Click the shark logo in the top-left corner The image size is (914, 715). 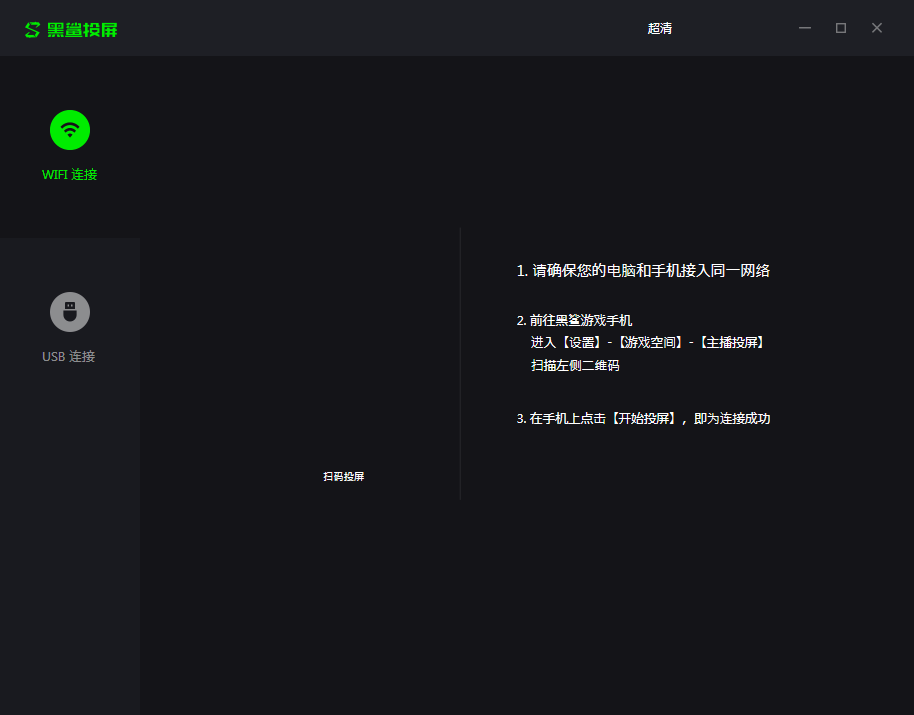click(31, 28)
